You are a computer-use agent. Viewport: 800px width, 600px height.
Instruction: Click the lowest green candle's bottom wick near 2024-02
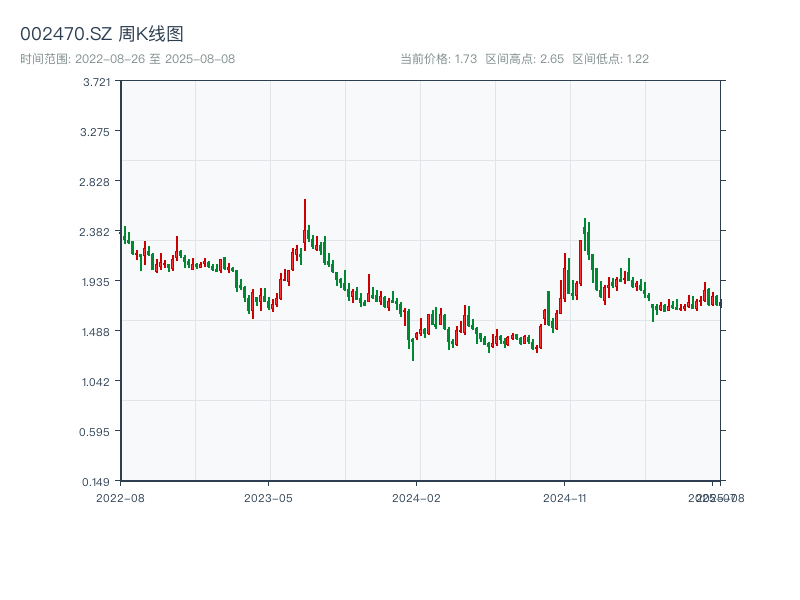click(x=413, y=359)
